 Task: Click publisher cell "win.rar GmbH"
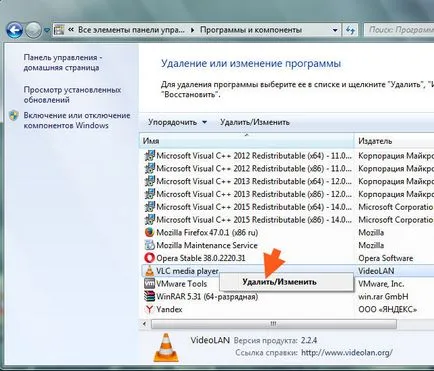pos(383,296)
